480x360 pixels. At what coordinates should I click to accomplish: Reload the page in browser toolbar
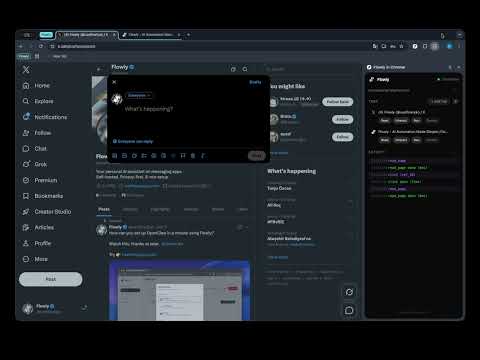(41, 46)
